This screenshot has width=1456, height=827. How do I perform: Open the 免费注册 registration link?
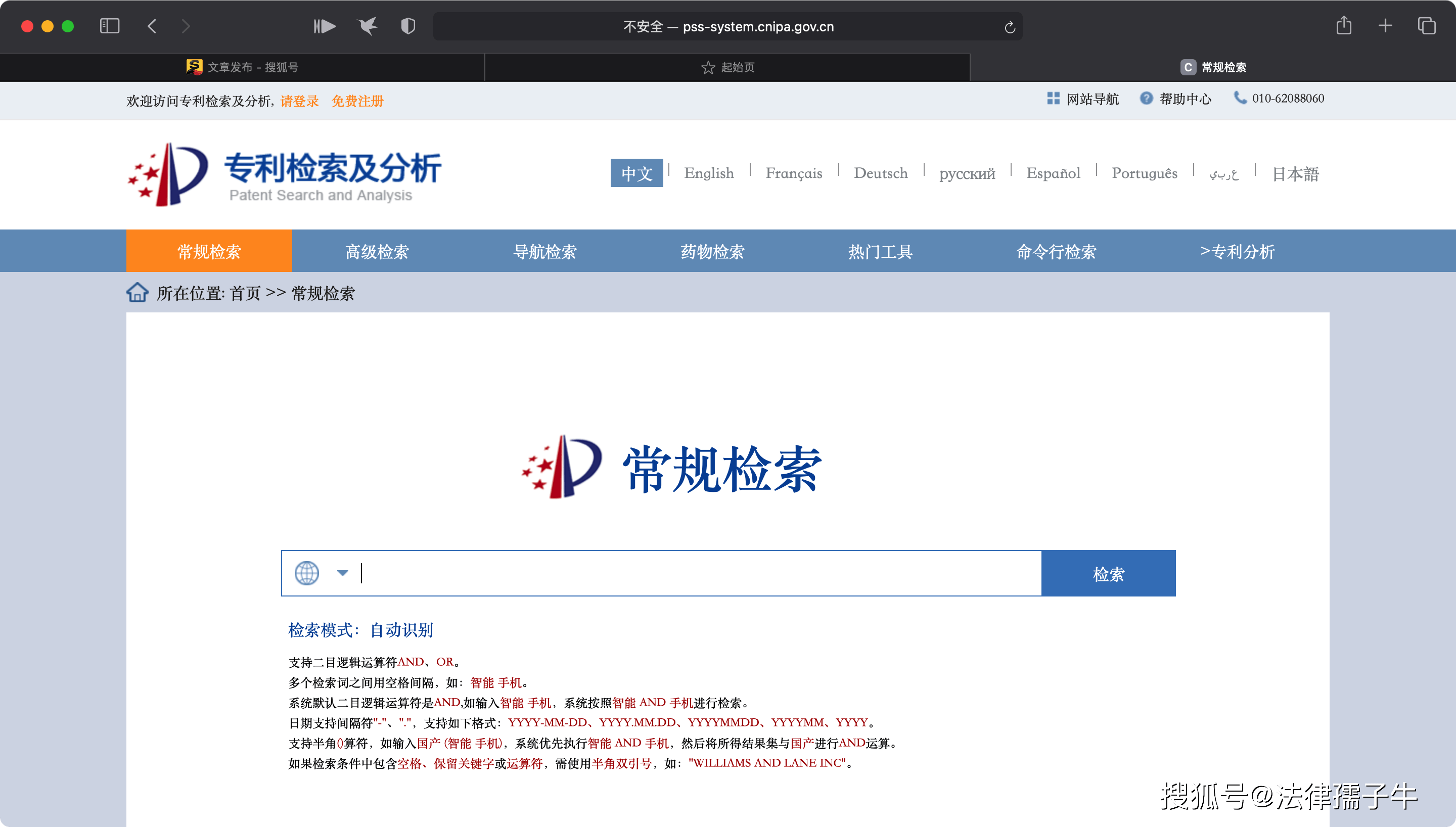pos(357,101)
